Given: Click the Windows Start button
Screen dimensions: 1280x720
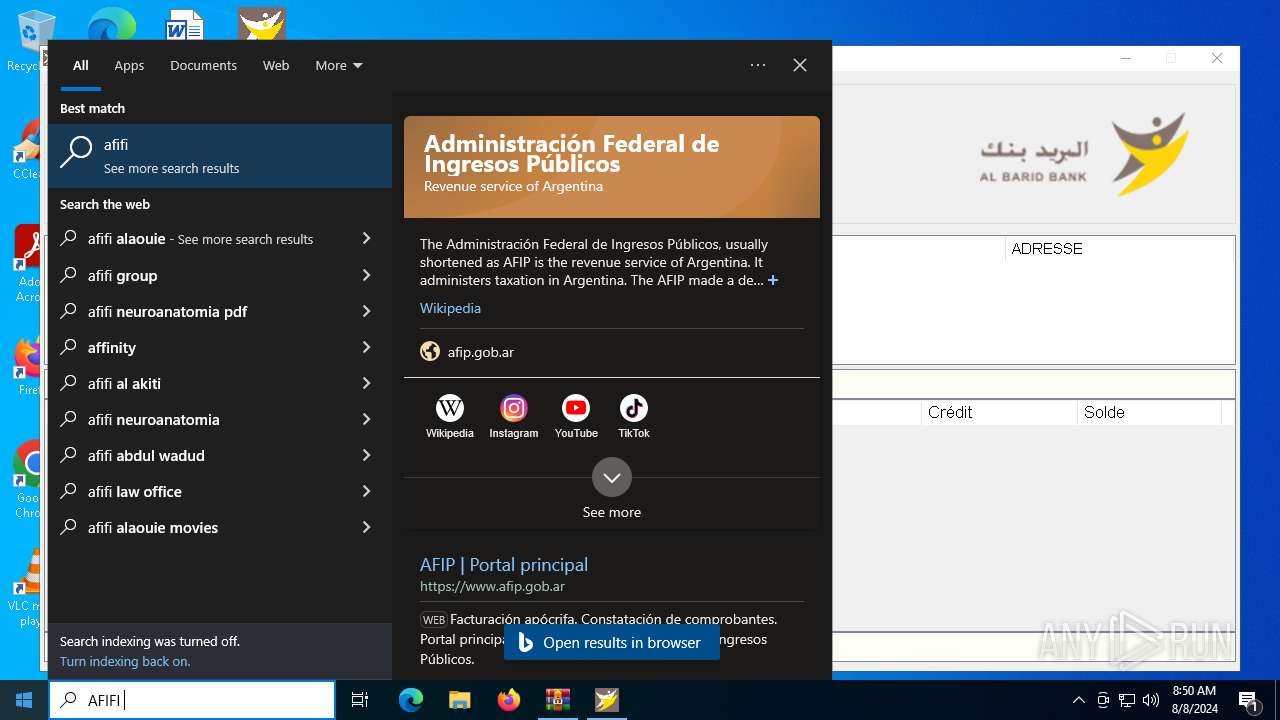Looking at the screenshot, I should pyautogui.click(x=24, y=700).
